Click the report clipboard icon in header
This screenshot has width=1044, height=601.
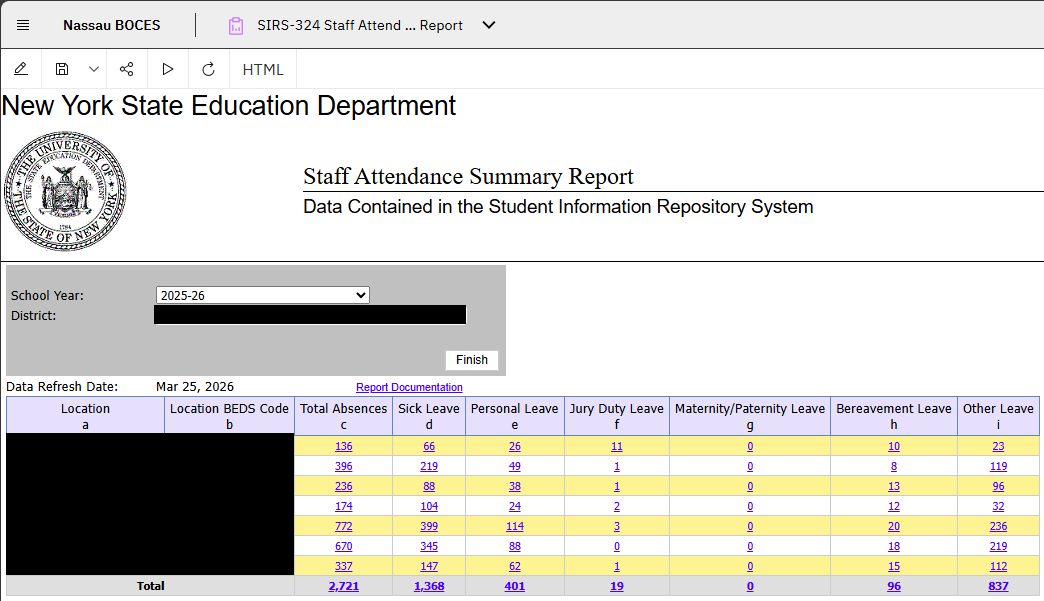236,26
